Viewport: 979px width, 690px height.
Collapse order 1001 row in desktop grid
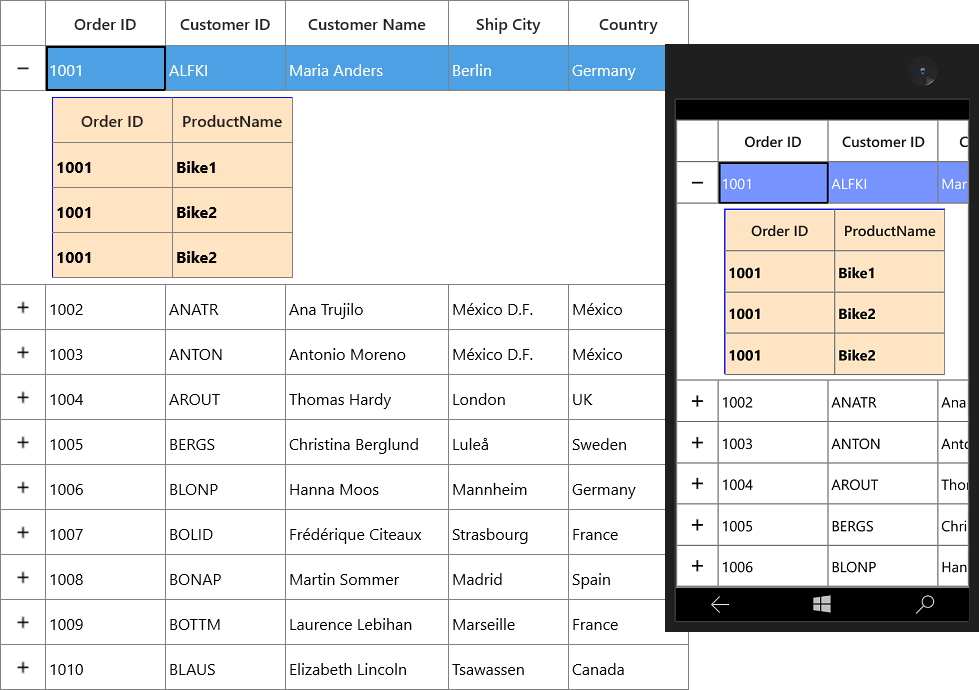click(x=23, y=68)
